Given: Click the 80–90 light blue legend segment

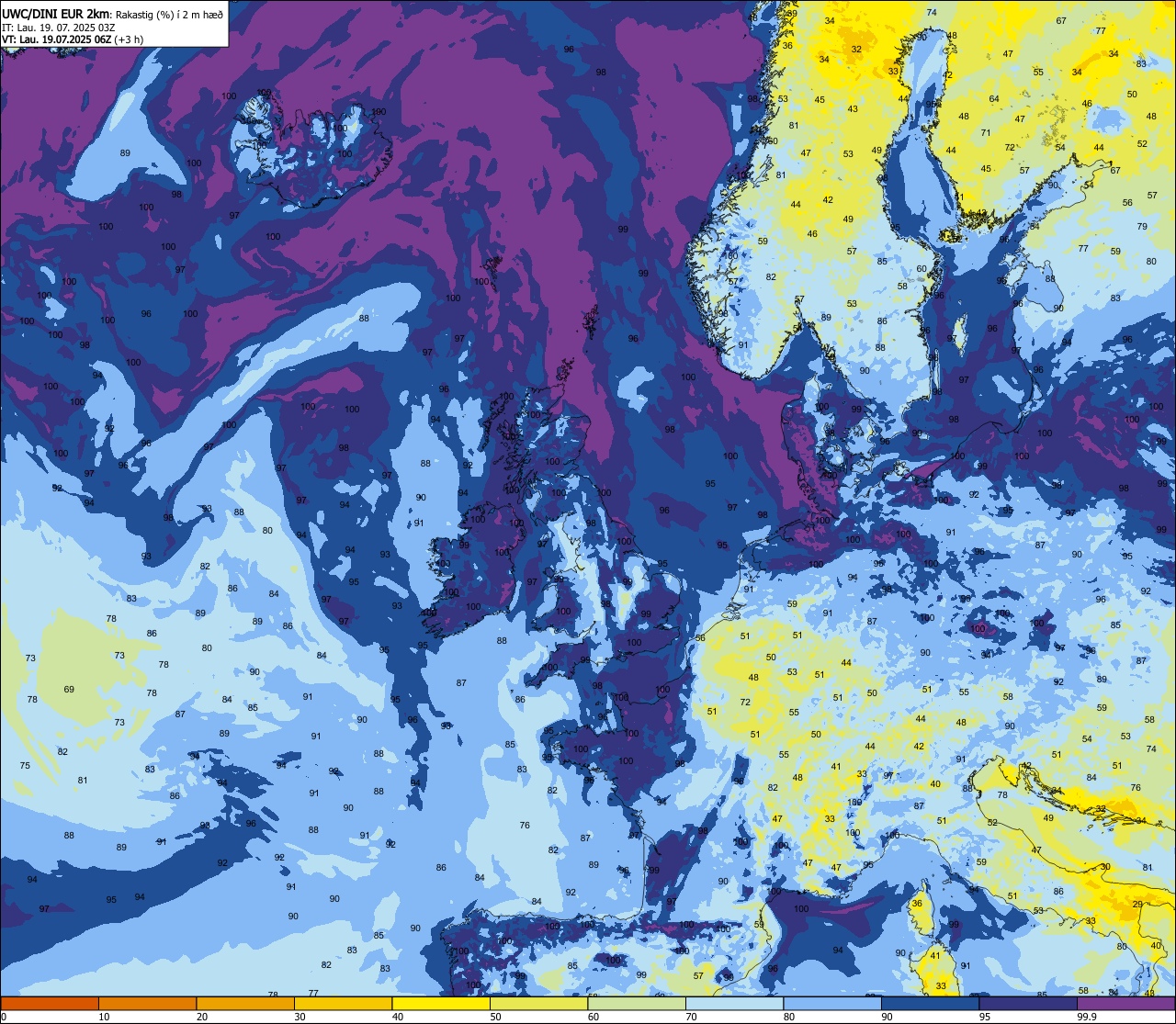Looking at the screenshot, I should [832, 1003].
